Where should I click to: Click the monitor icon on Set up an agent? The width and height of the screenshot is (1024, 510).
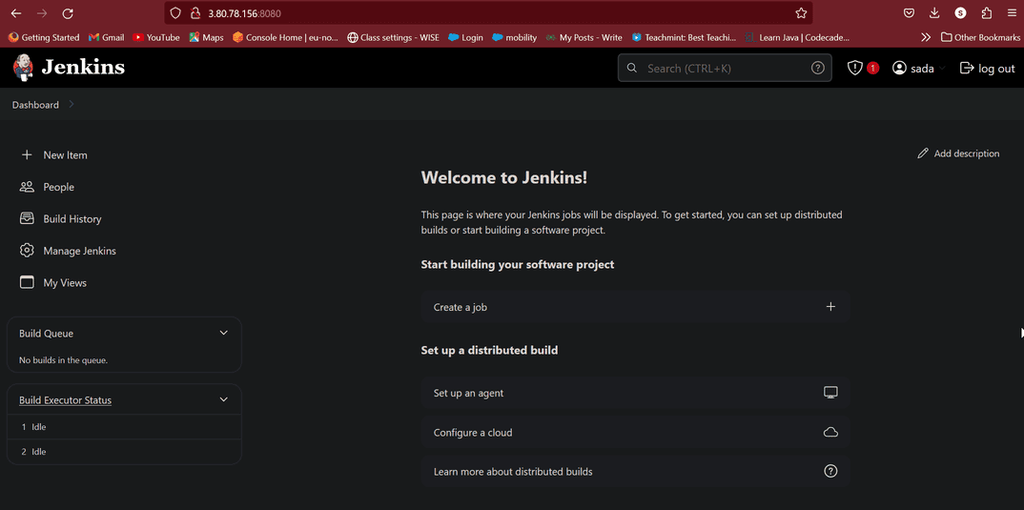tap(831, 393)
